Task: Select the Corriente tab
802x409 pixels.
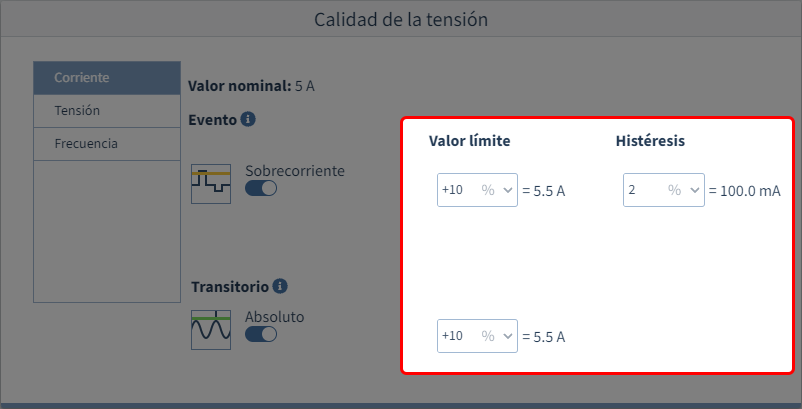Action: point(107,77)
